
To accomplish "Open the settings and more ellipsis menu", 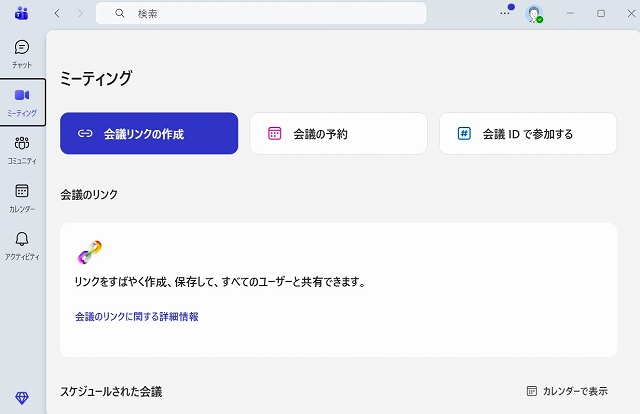I will coord(505,14).
